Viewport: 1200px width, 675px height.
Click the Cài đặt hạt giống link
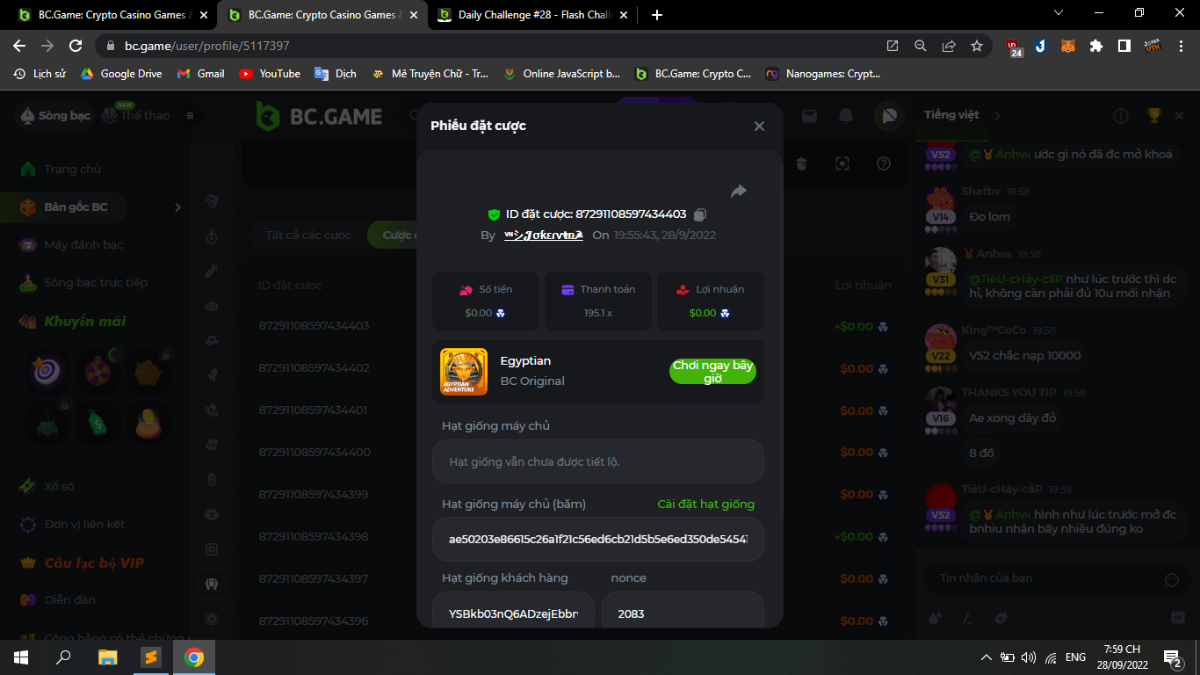click(x=705, y=504)
